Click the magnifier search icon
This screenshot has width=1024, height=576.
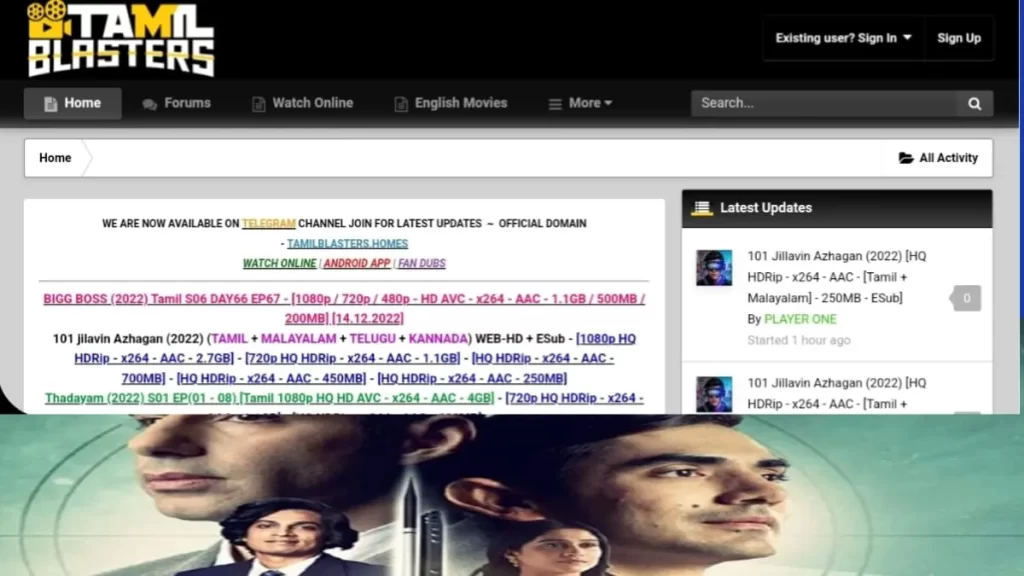coord(974,103)
